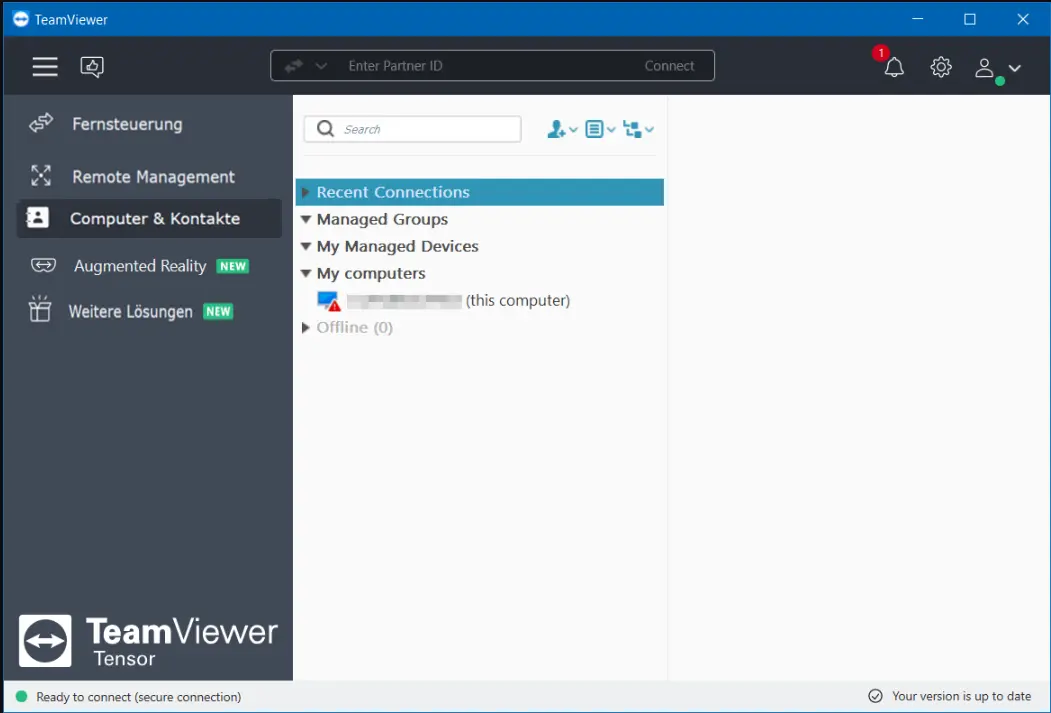Viewport: 1051px width, 713px height.
Task: Click the search magnifier icon
Action: [x=325, y=128]
